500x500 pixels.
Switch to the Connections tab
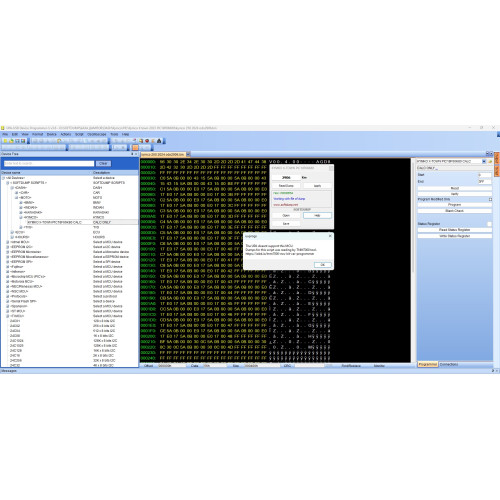click(449, 365)
